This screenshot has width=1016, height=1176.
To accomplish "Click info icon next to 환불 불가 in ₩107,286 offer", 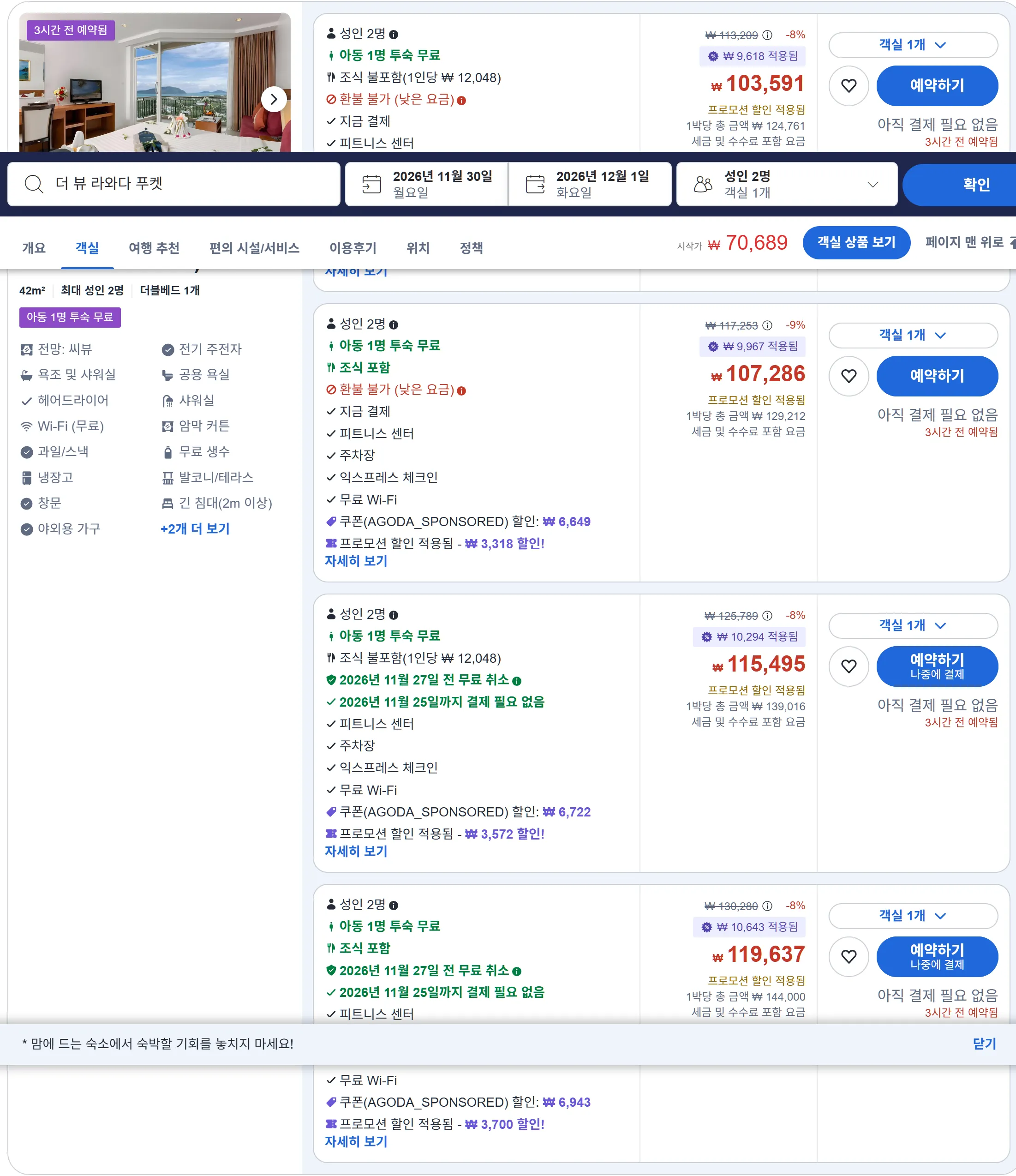I will point(461,390).
